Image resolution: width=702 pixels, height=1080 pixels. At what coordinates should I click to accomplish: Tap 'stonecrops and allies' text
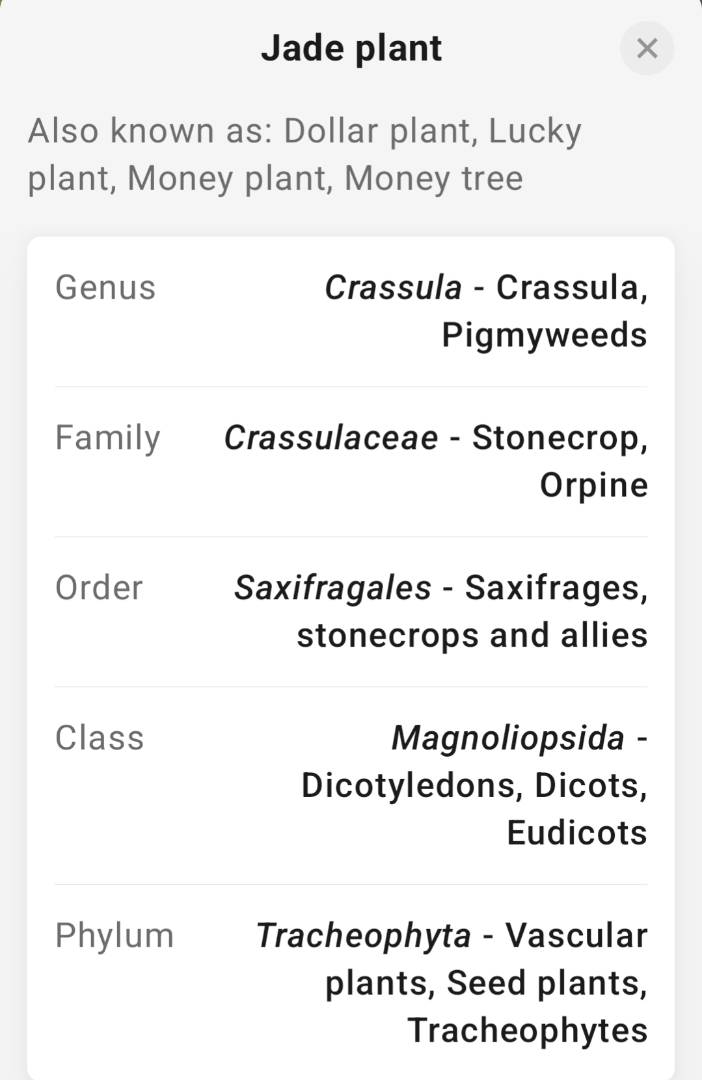click(472, 635)
